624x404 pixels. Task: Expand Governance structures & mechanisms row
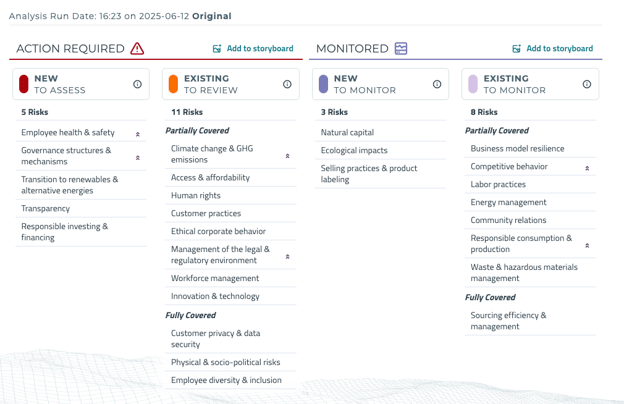point(138,157)
